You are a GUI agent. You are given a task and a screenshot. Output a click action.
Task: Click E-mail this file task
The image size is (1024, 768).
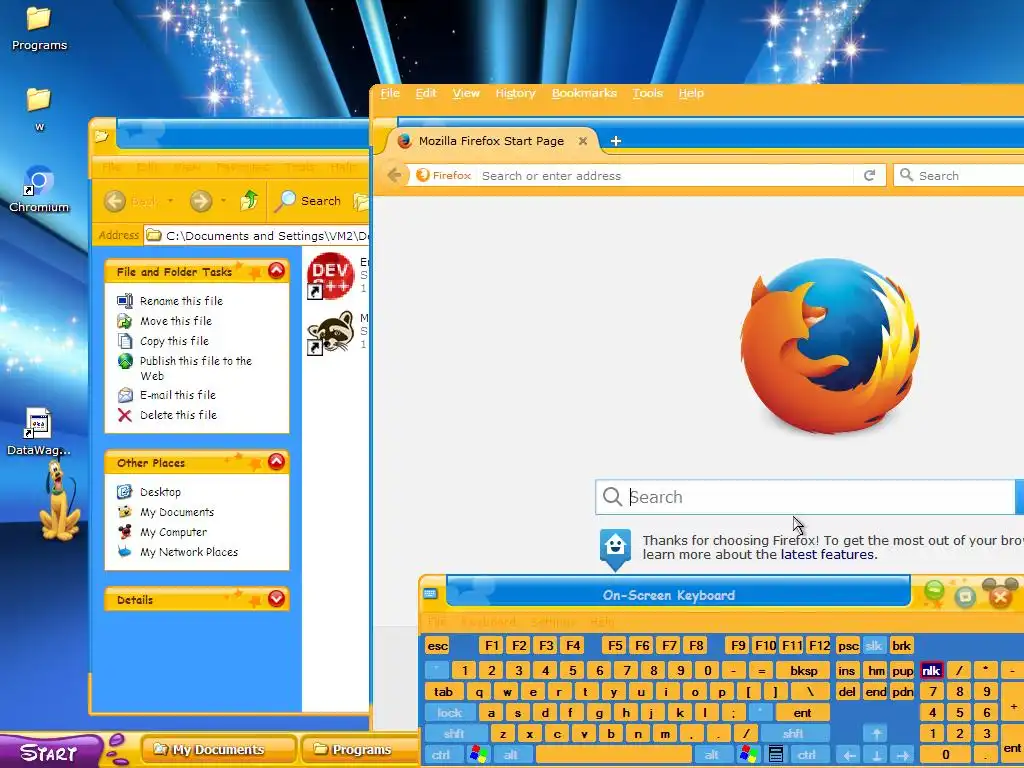pos(177,395)
